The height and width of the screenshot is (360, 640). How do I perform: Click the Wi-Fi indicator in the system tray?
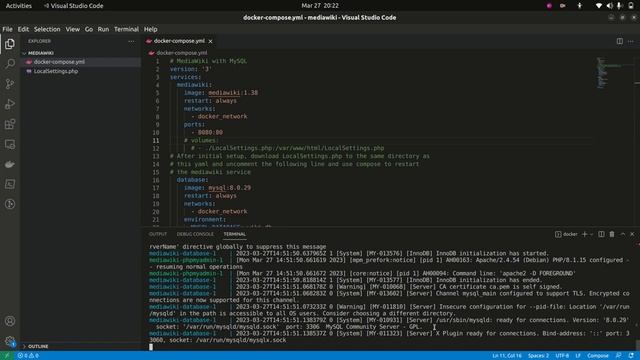coord(599,6)
